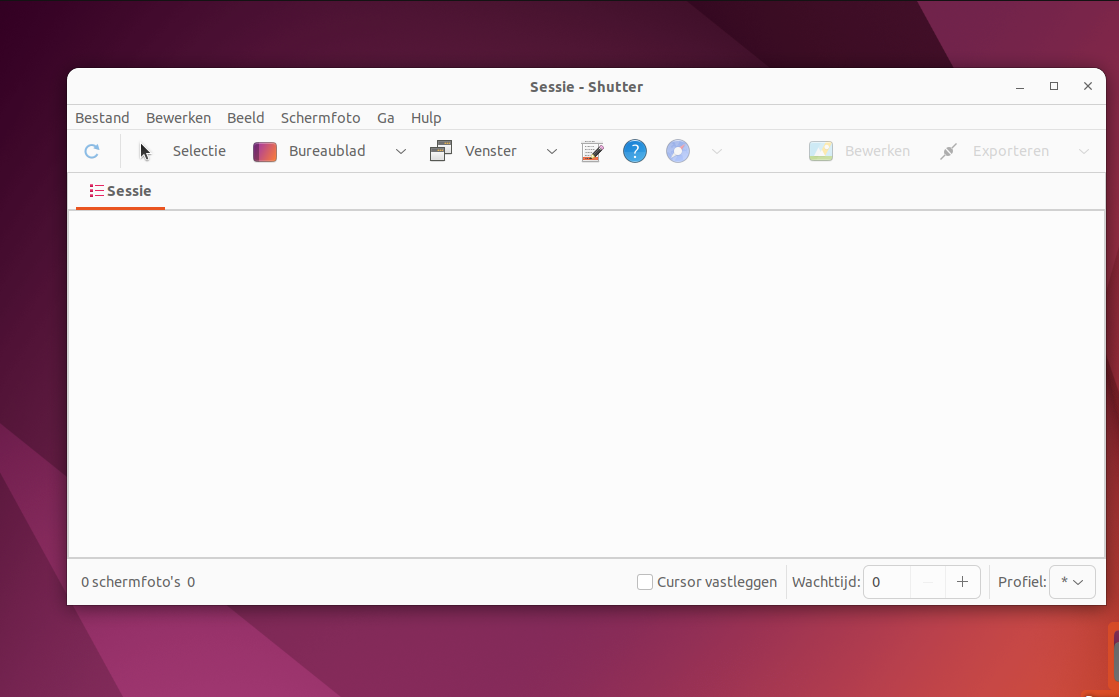Click the web capture globe icon

pyautogui.click(x=678, y=151)
